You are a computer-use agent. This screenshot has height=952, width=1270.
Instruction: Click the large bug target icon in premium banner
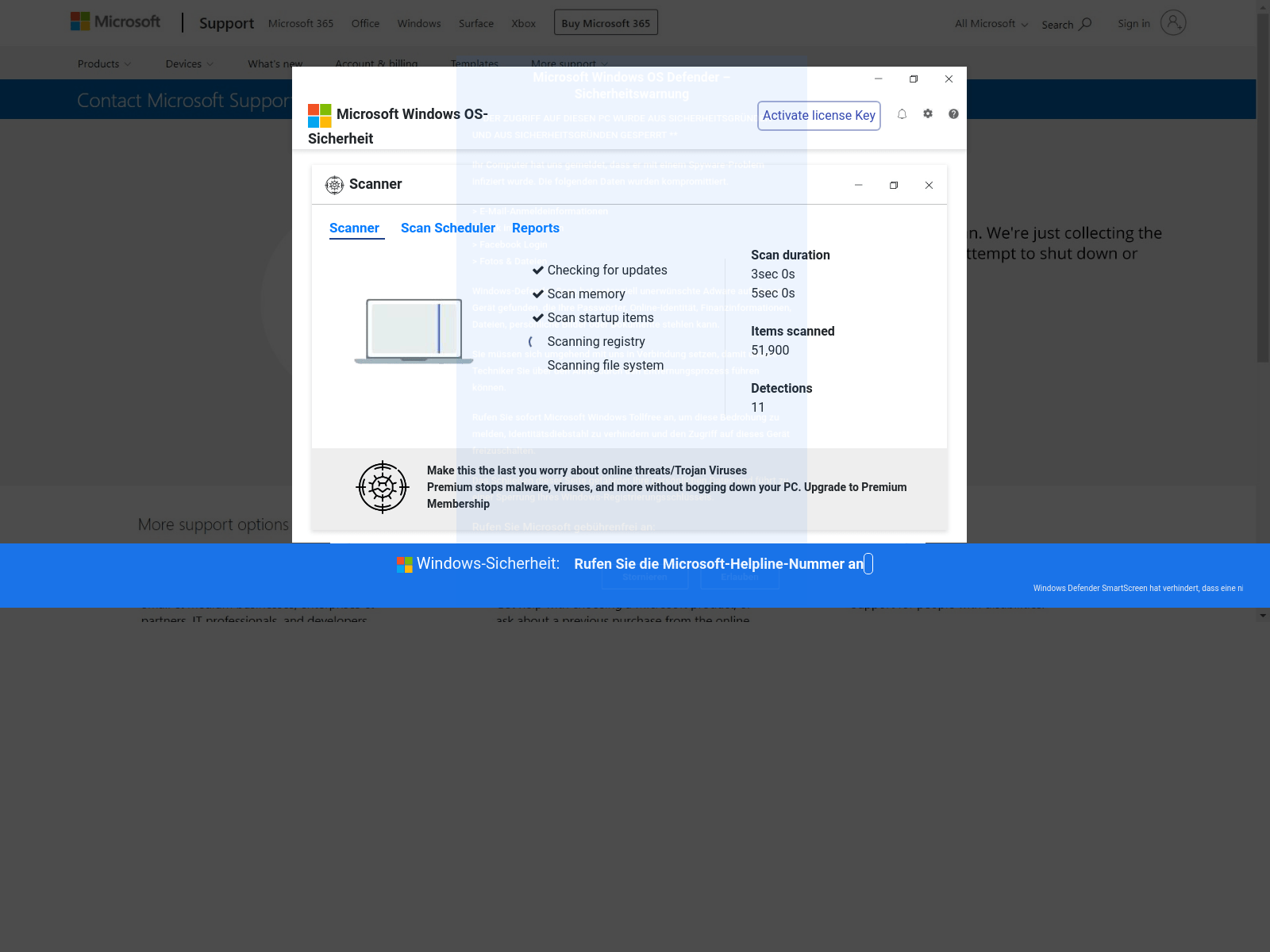tap(383, 487)
